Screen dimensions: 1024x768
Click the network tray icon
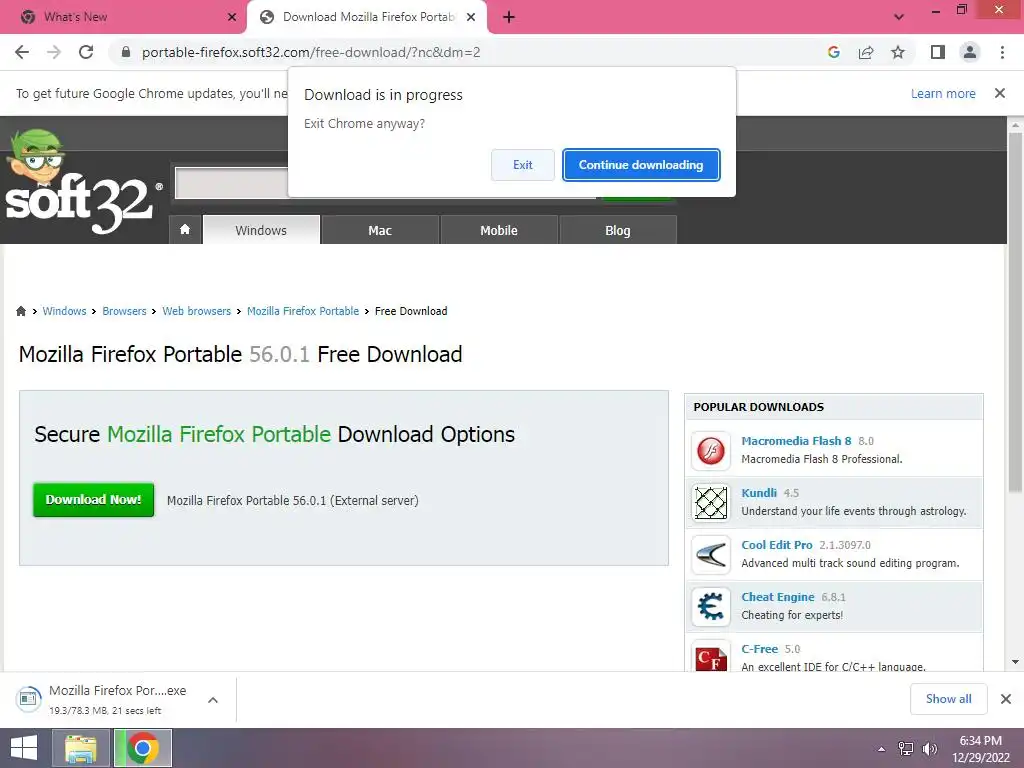click(906, 749)
